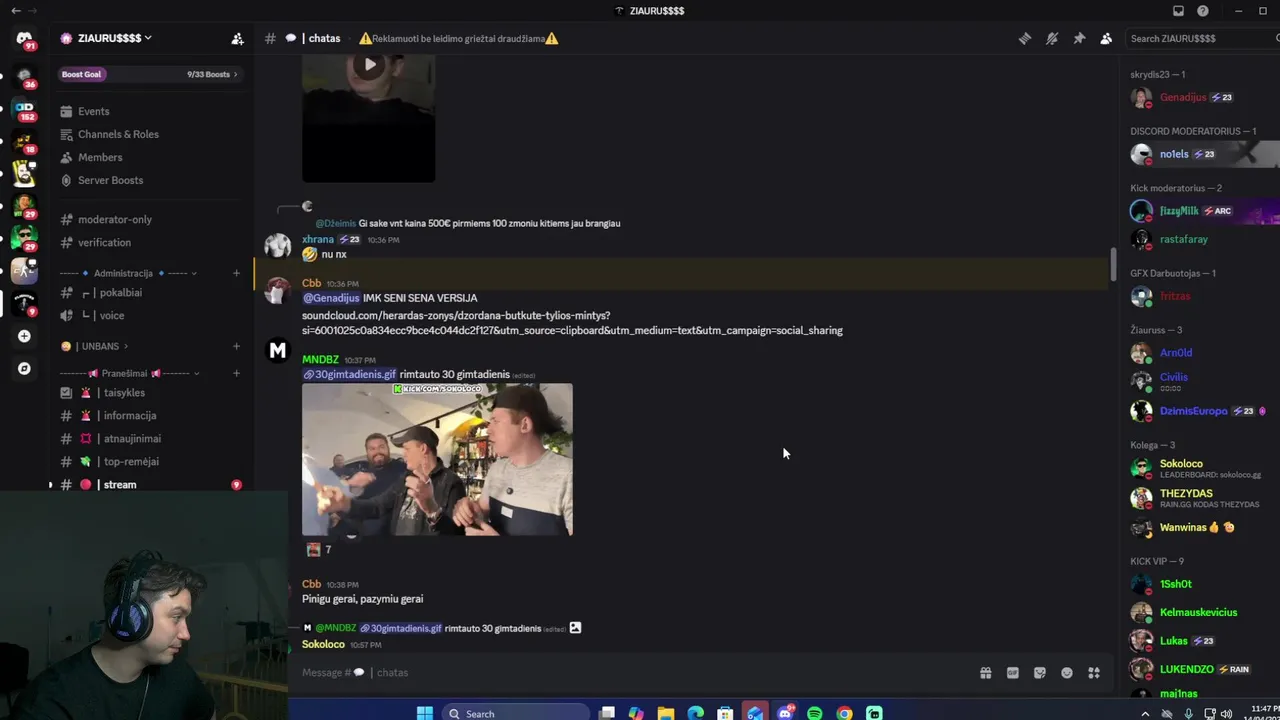Click the @Genadijus mention in Cbb's message
Image resolution: width=1280 pixels, height=720 pixels.
[331, 298]
